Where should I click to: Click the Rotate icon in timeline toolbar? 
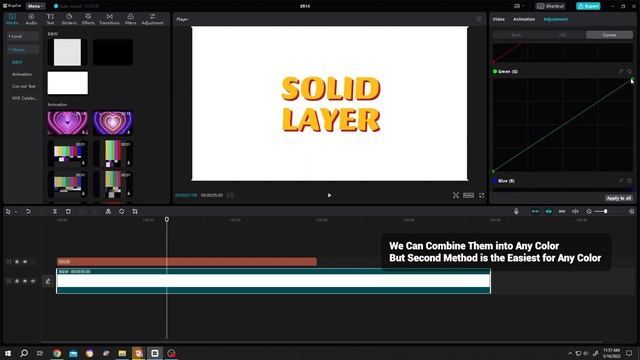click(x=122, y=211)
